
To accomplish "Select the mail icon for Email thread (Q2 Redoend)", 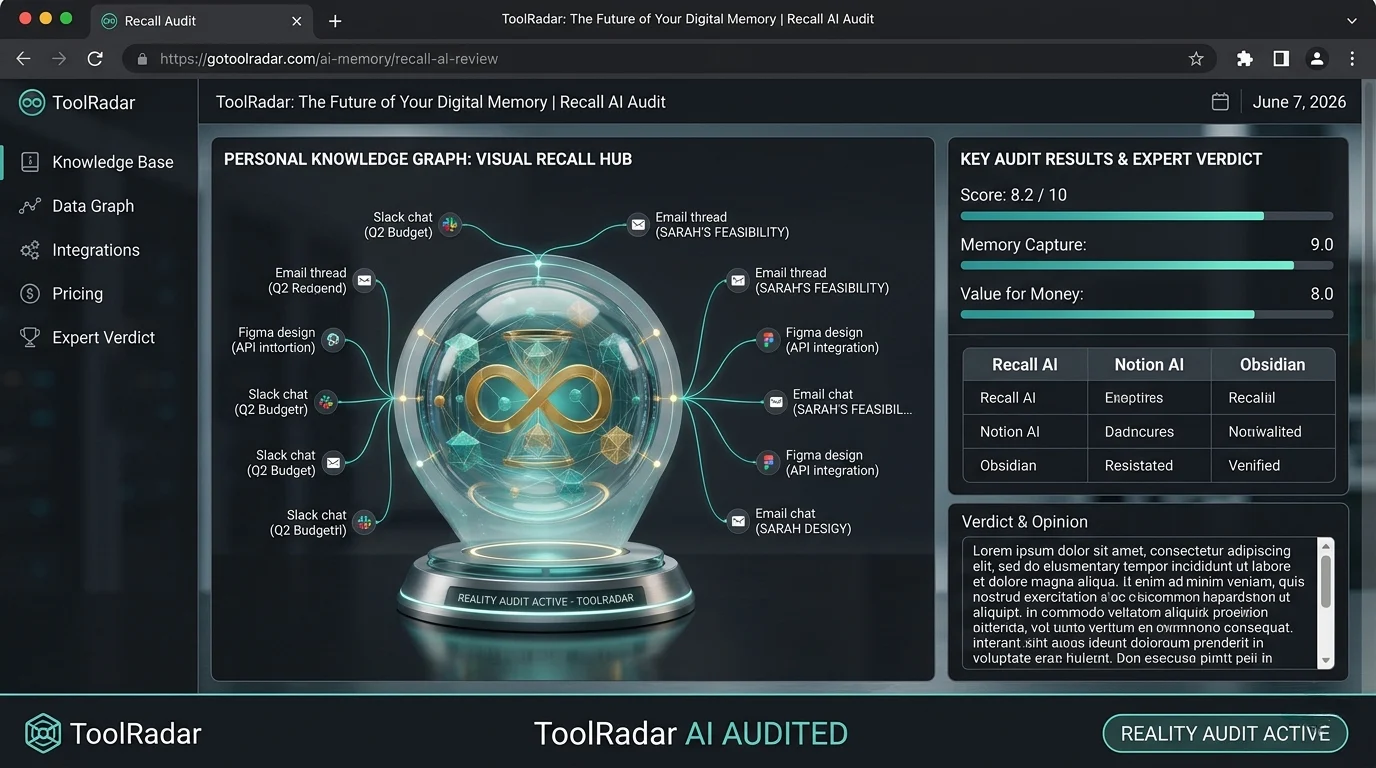I will pyautogui.click(x=364, y=281).
